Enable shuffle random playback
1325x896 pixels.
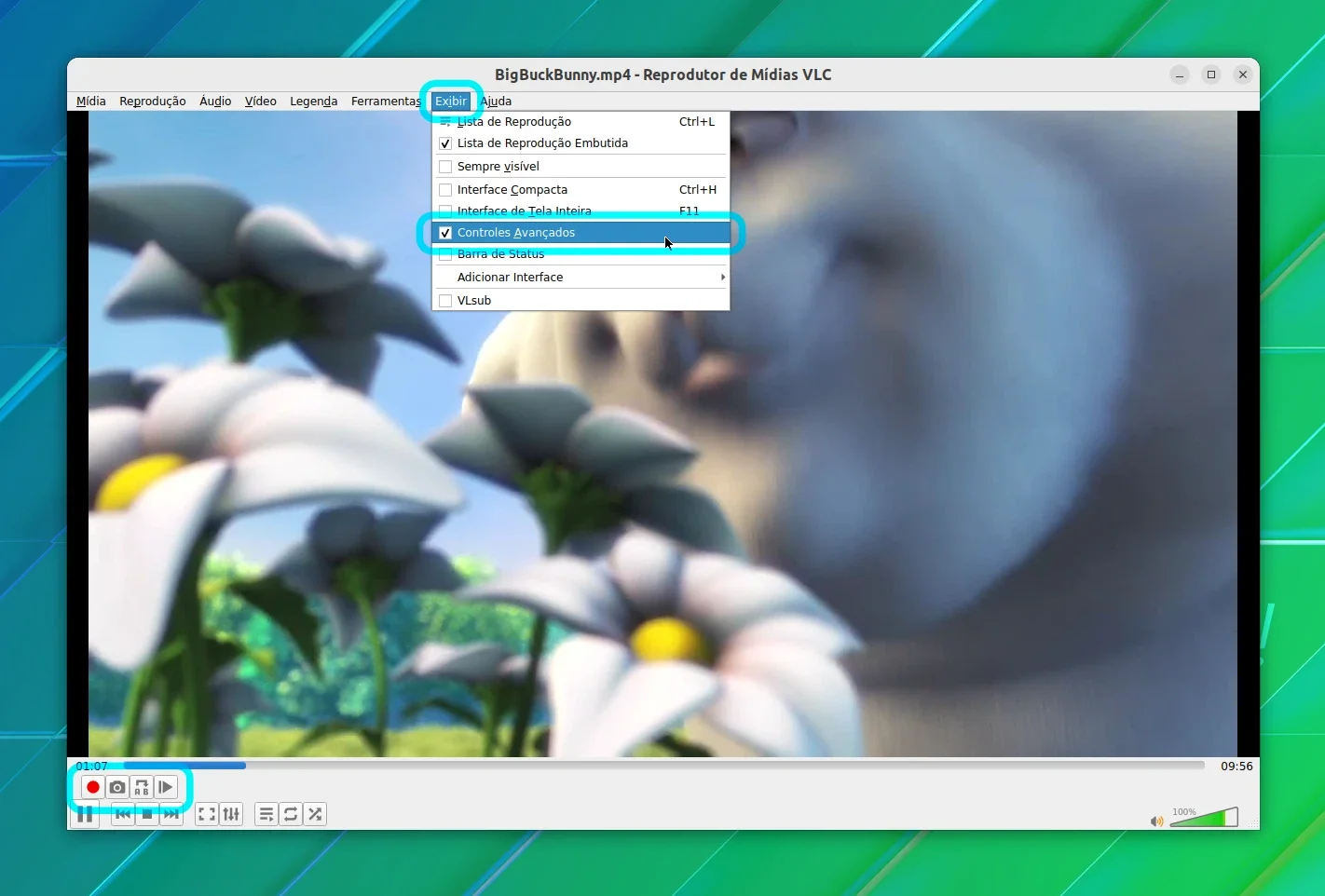click(315, 814)
